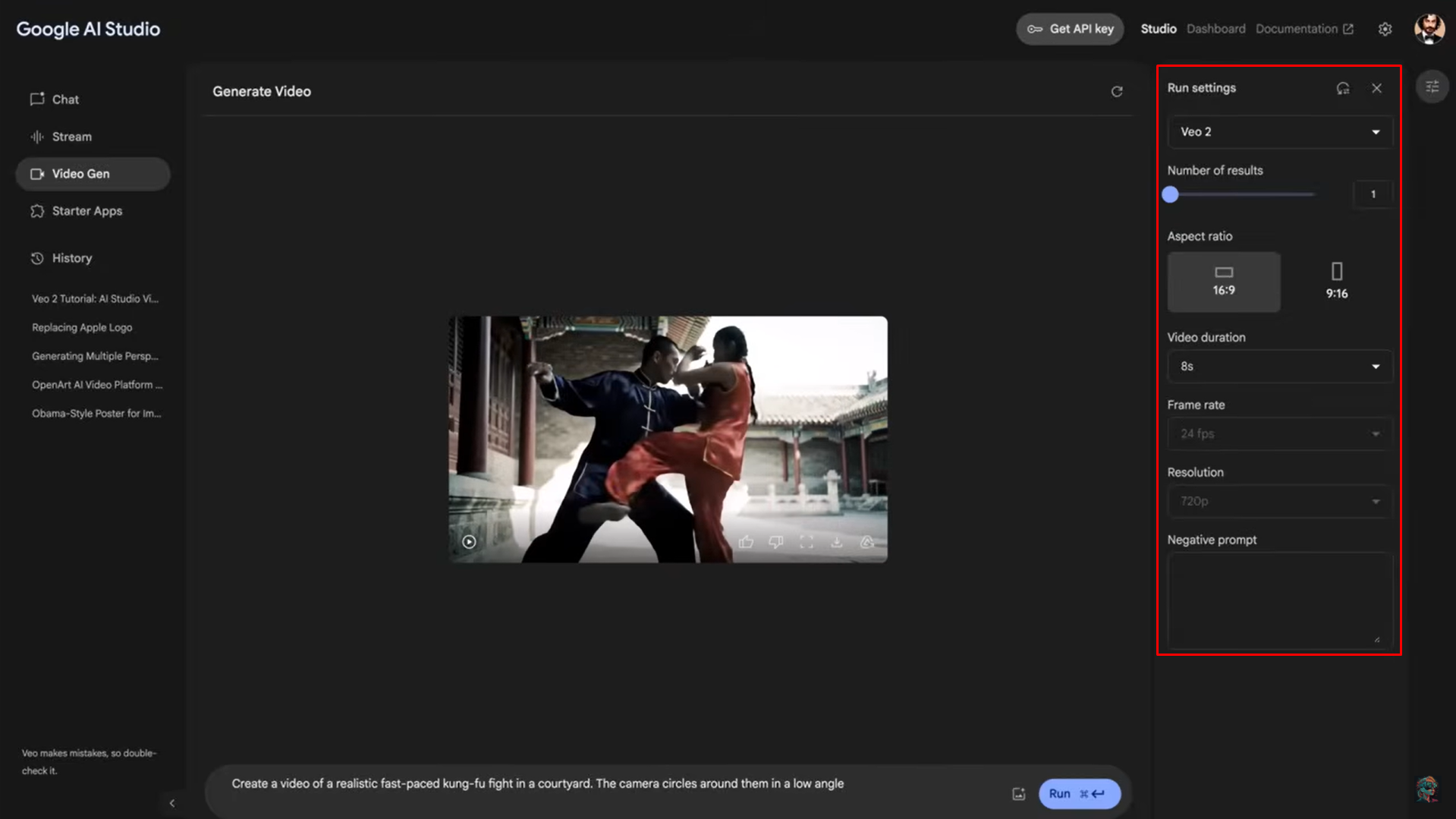Open Starter Apps from the sidebar
This screenshot has height=819, width=1456.
[x=86, y=211]
